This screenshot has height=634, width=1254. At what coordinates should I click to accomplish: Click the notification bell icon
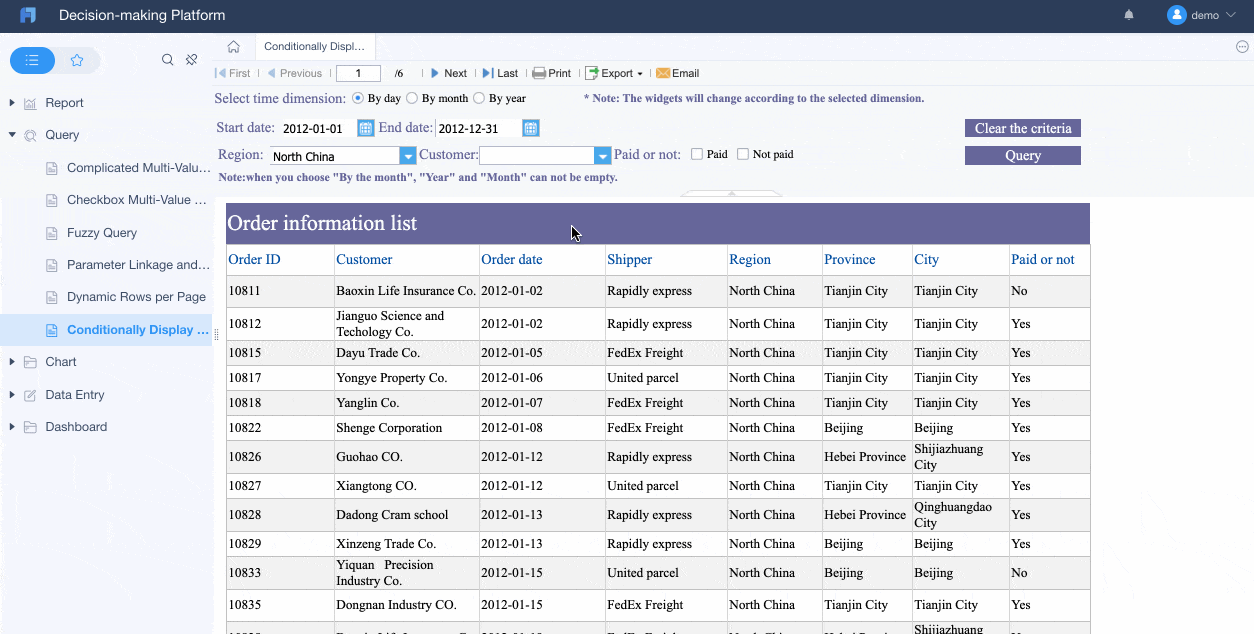pos(1129,15)
